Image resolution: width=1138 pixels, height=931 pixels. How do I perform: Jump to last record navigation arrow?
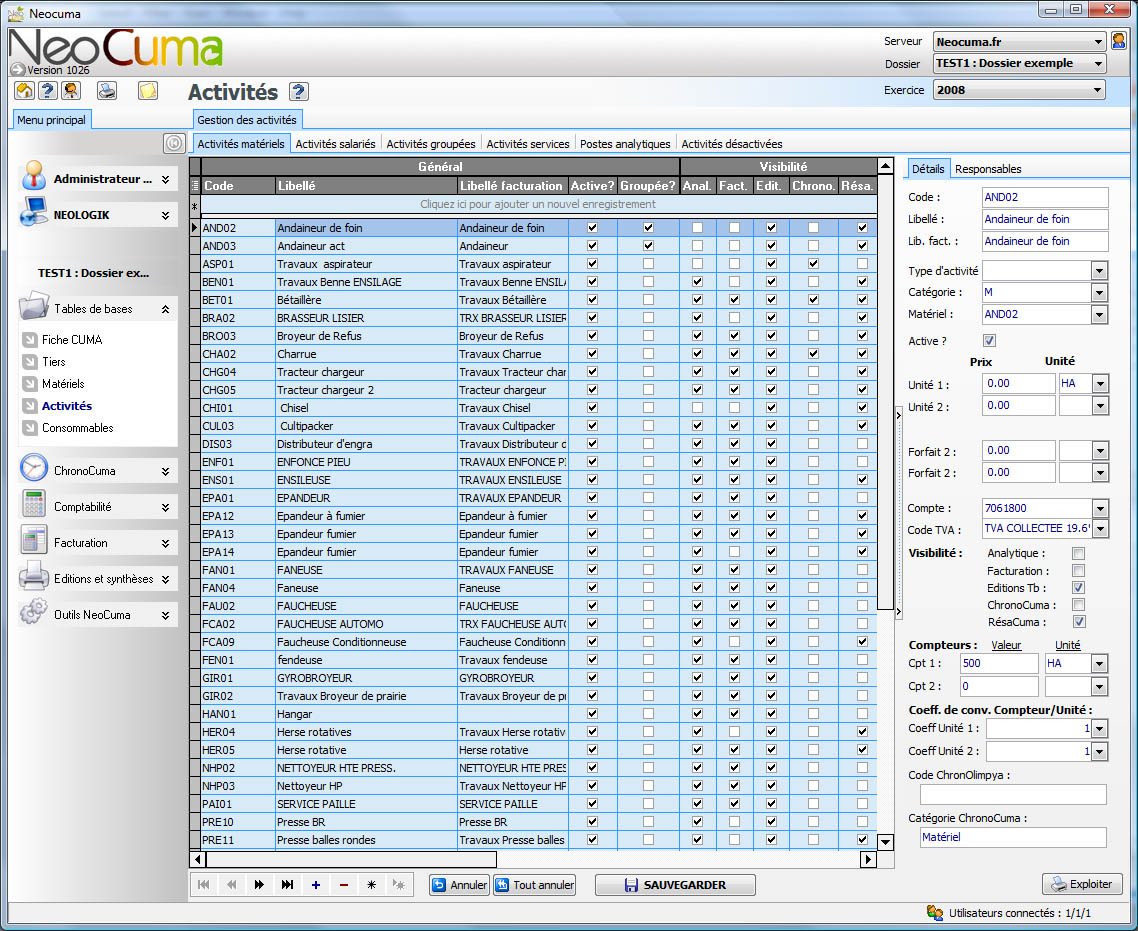(287, 885)
